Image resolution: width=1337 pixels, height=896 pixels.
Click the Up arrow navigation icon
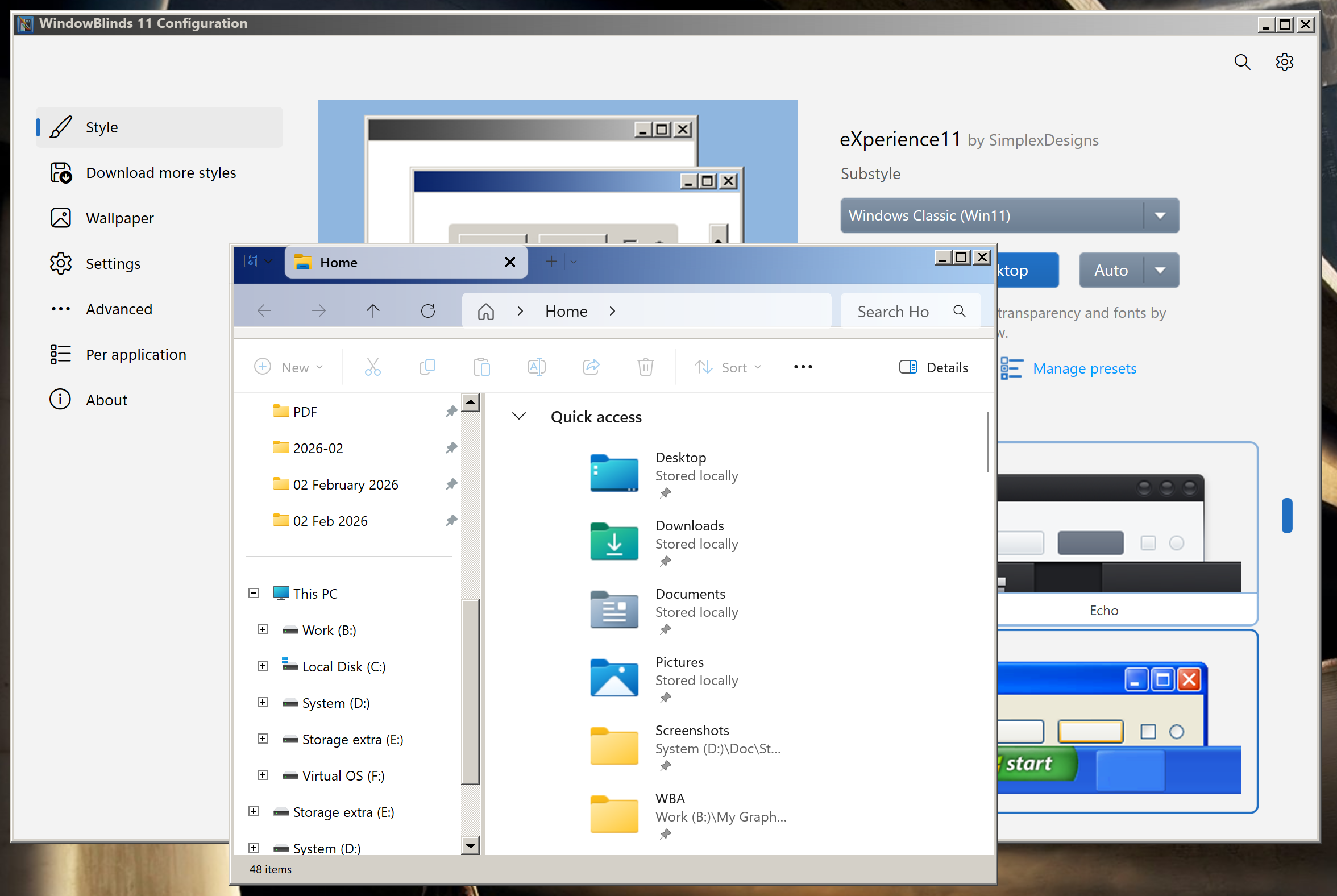pyautogui.click(x=372, y=311)
